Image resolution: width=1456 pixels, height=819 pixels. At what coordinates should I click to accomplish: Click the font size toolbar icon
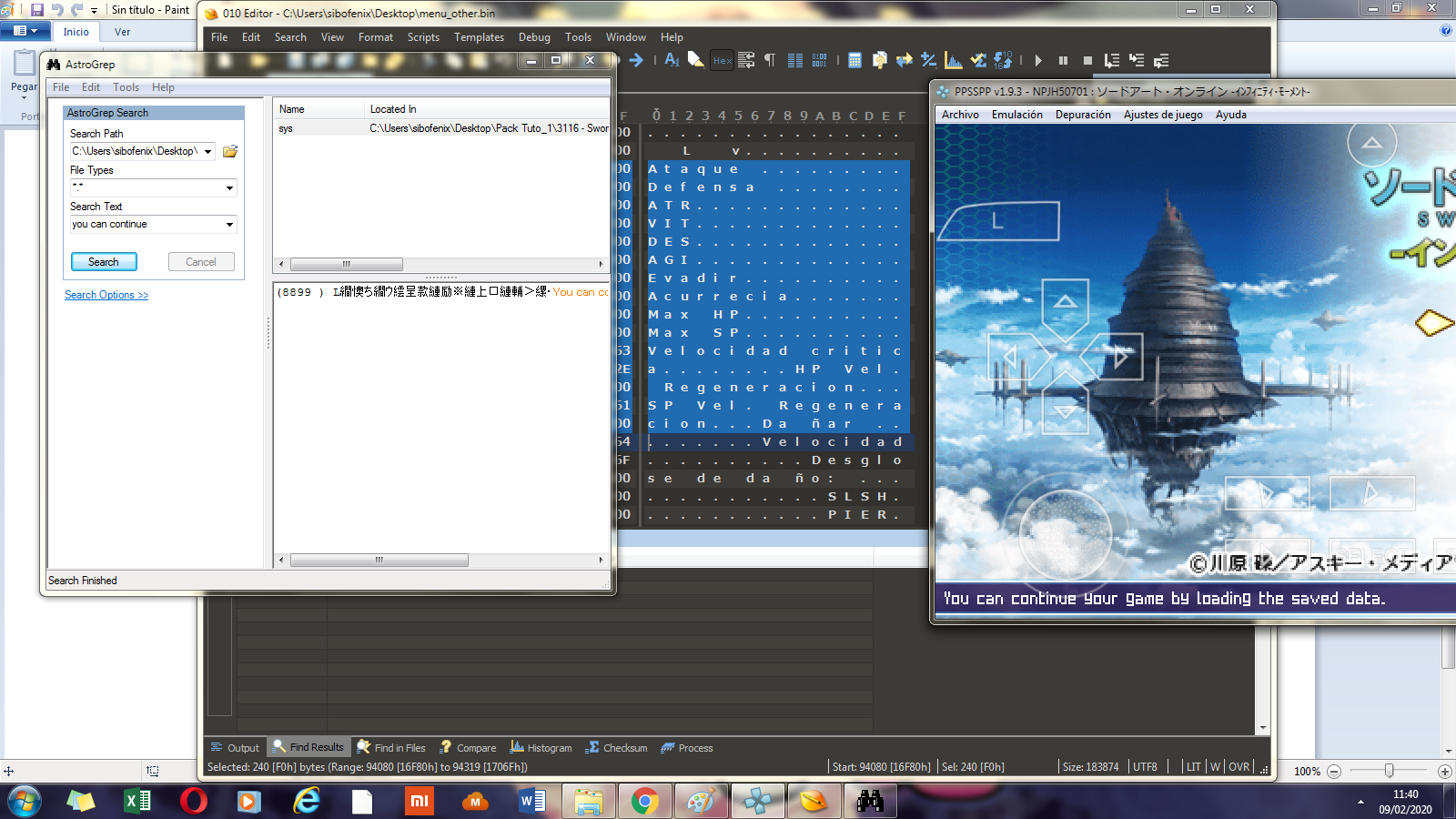coord(672,60)
